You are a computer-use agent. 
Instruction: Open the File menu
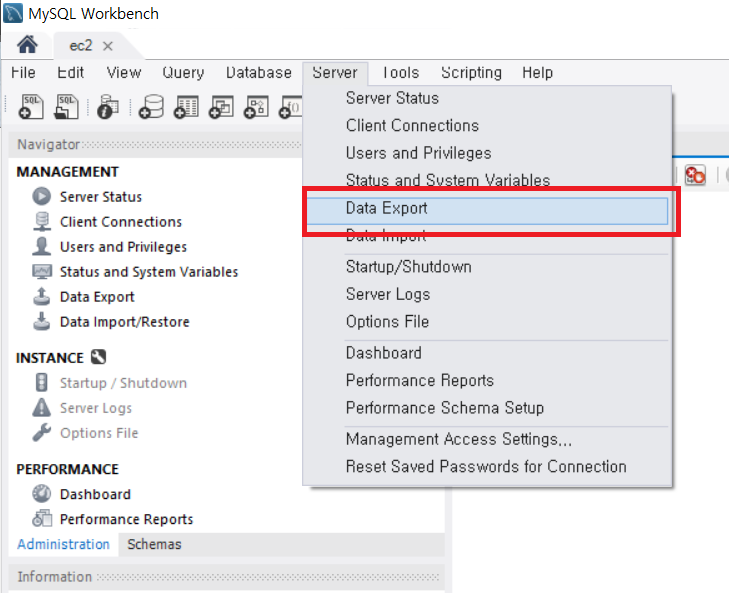[x=23, y=73]
